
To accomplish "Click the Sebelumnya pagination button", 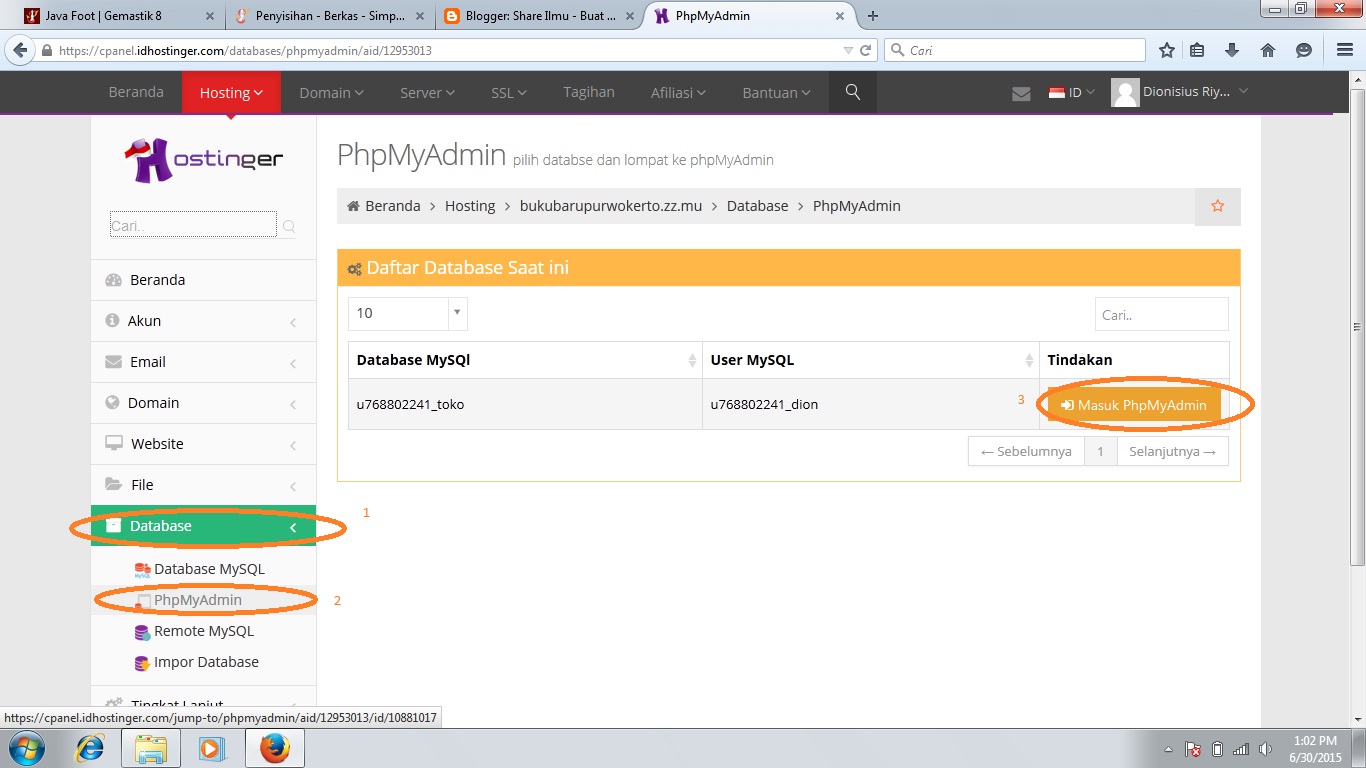I will 1026,451.
